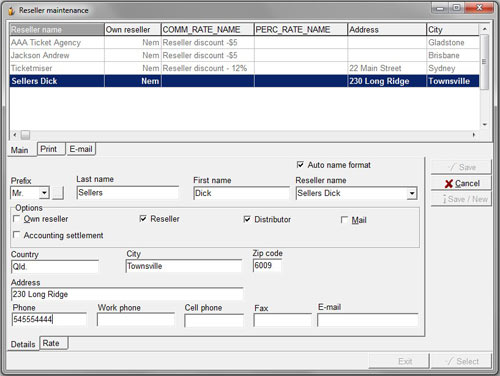Click the Exit button
Viewport: 500px width, 376px height.
(399, 361)
